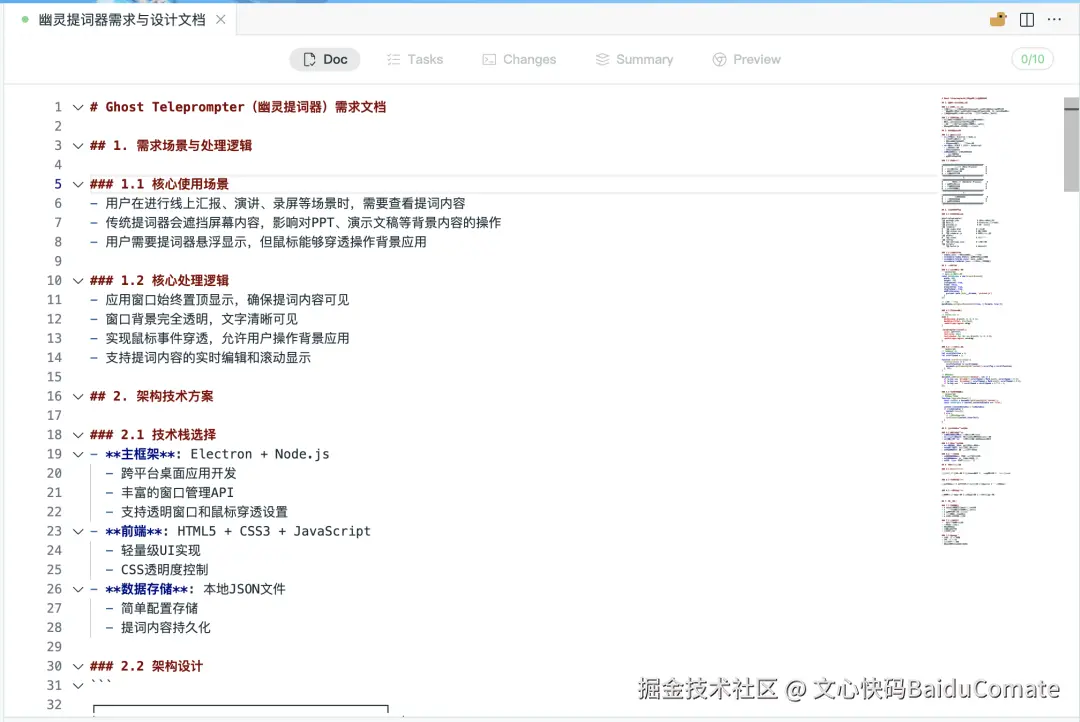Click the line '窗口背景完全透明，文字清晰可见'

coord(194,319)
